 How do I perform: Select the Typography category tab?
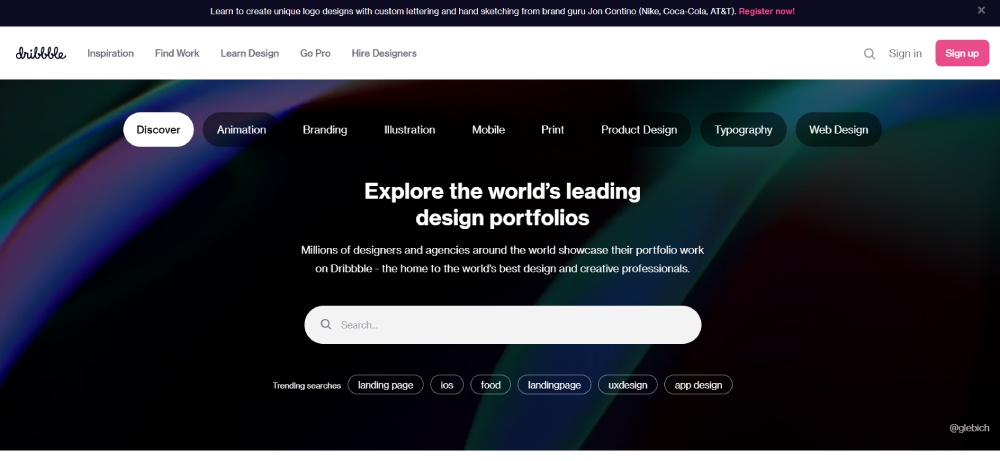pyautogui.click(x=743, y=129)
